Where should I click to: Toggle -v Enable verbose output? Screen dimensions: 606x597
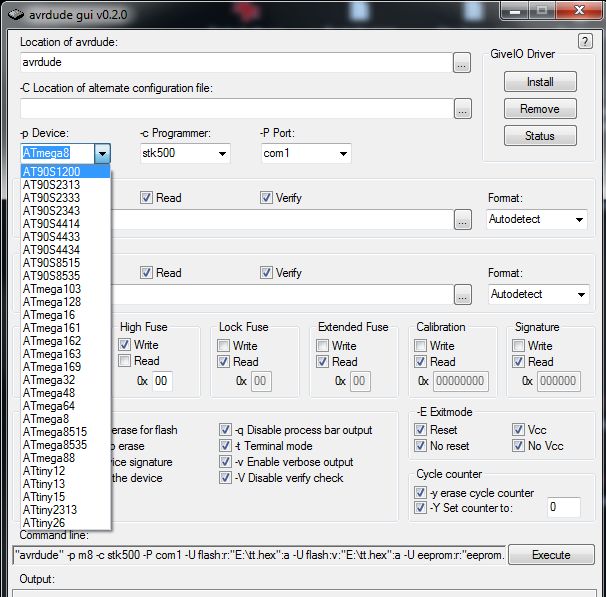tap(225, 461)
